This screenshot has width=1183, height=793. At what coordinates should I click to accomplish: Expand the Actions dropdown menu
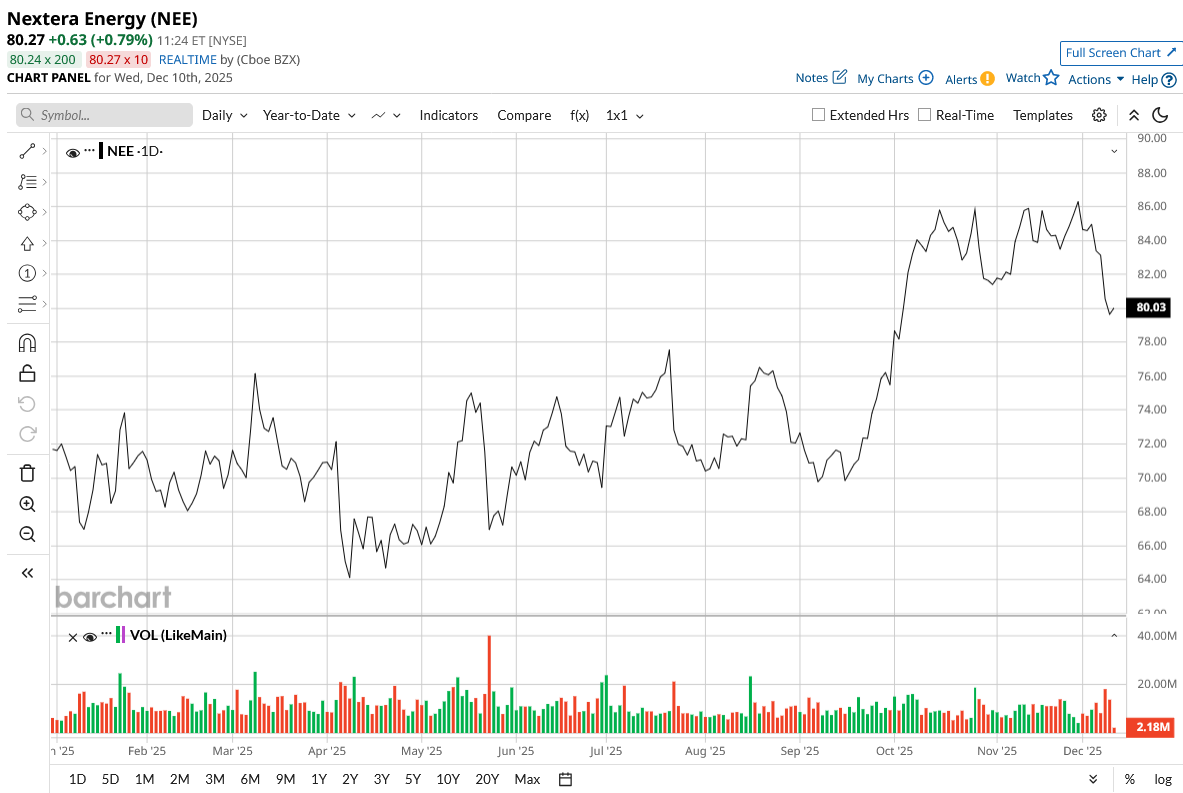(1096, 79)
